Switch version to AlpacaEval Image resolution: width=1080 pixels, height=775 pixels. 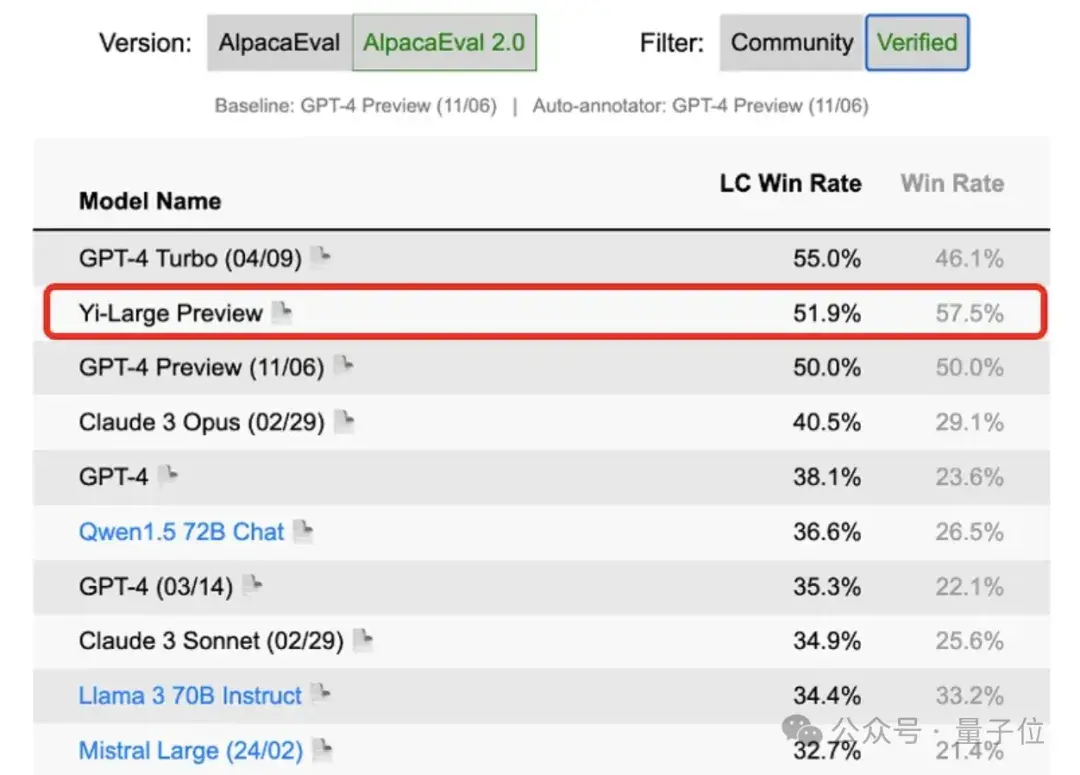[x=280, y=43]
